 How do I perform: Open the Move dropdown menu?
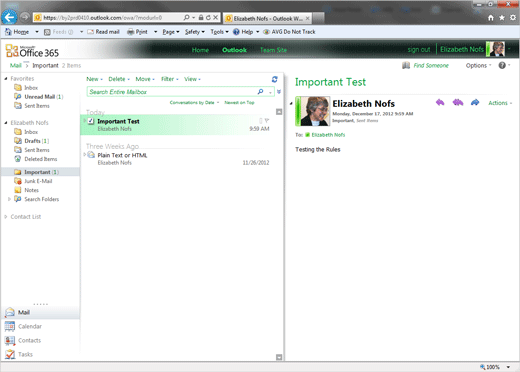click(x=145, y=79)
